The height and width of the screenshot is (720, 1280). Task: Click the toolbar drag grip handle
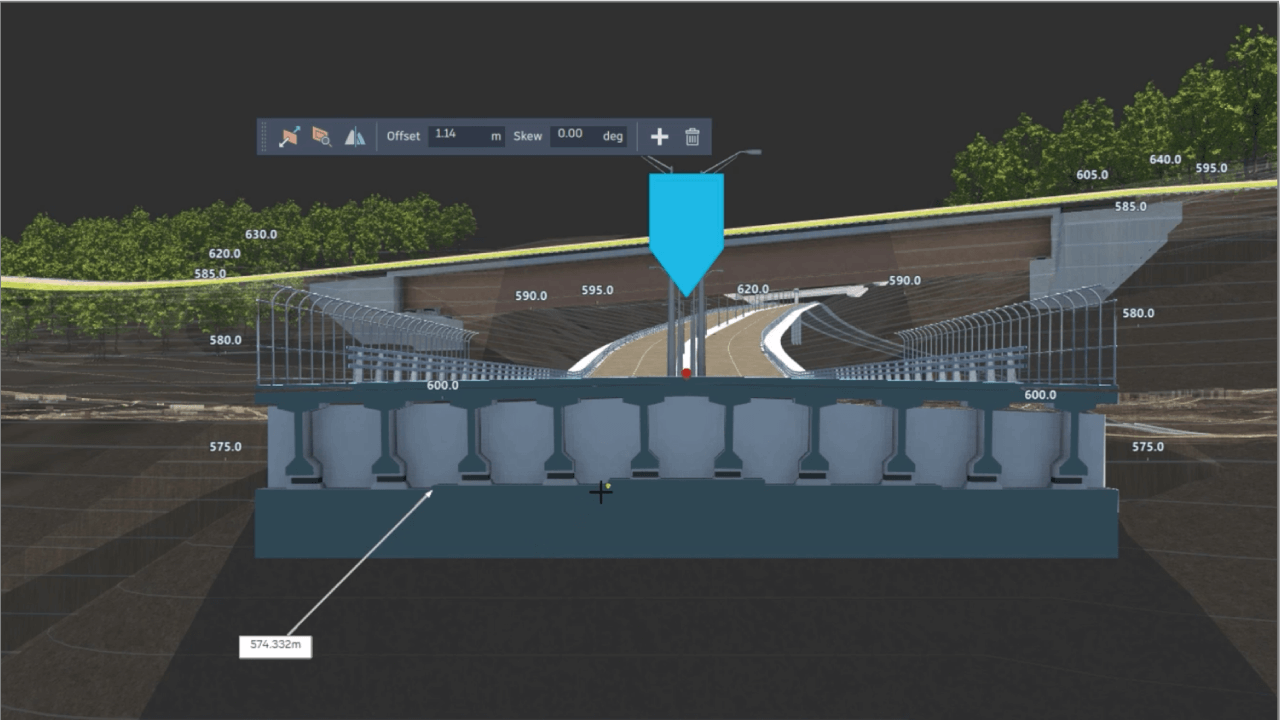[265, 137]
